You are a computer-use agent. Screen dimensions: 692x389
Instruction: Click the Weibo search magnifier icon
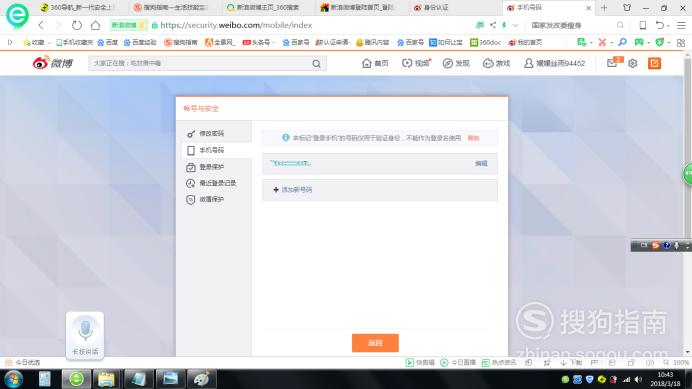click(x=316, y=64)
